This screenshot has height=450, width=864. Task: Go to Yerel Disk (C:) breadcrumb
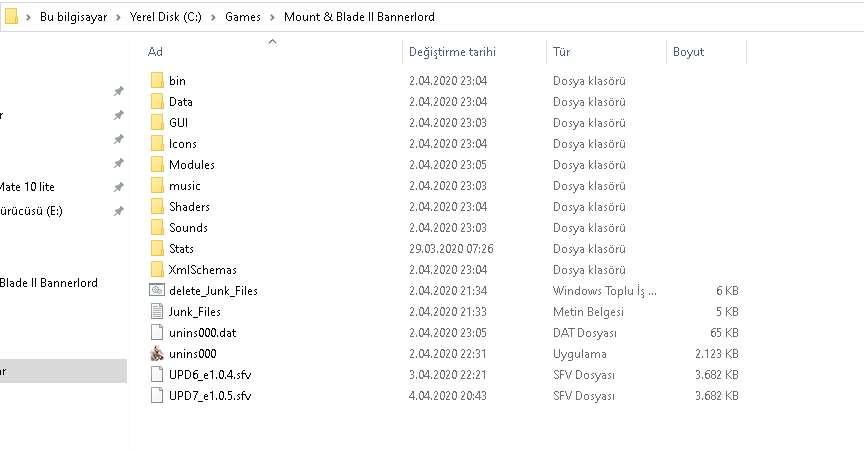[x=166, y=17]
